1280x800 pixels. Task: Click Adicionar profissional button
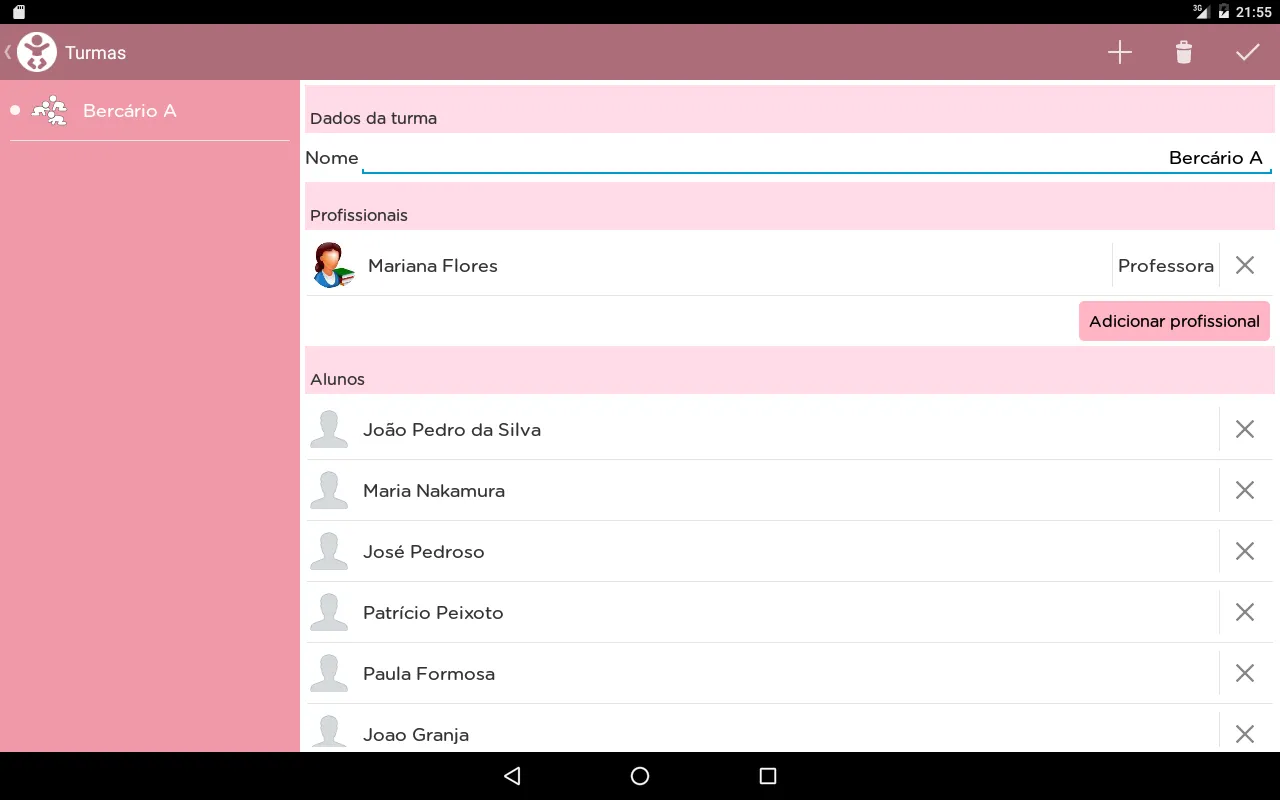pyautogui.click(x=1174, y=321)
